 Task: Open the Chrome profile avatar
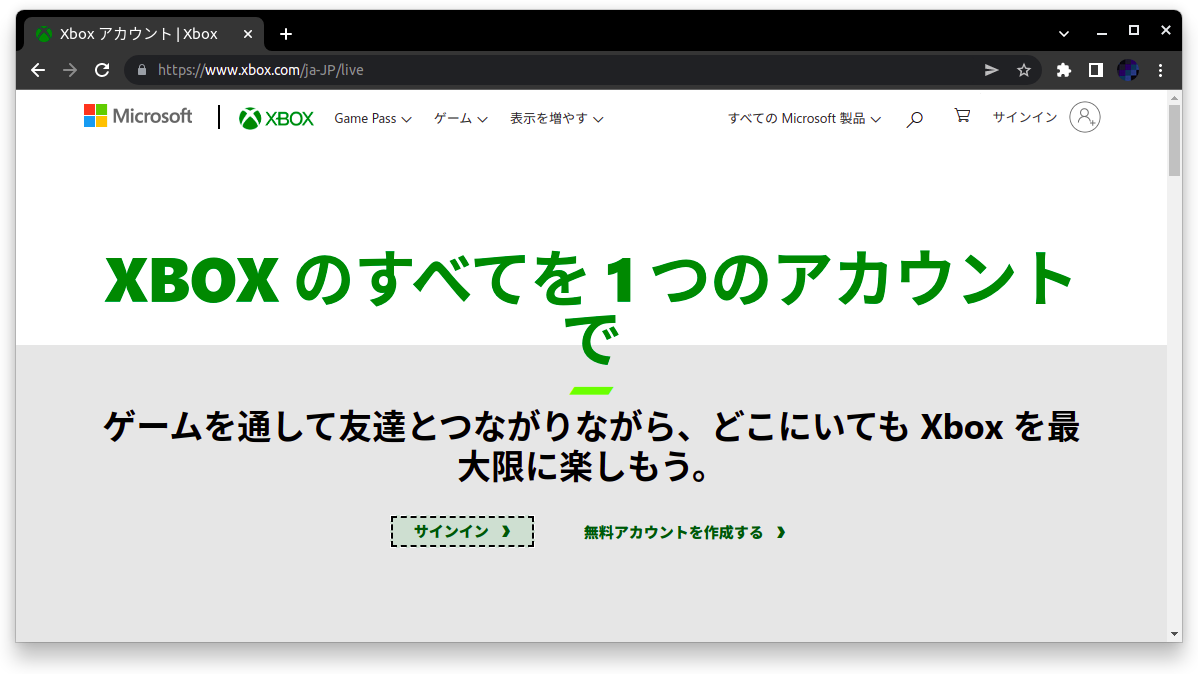1128,70
